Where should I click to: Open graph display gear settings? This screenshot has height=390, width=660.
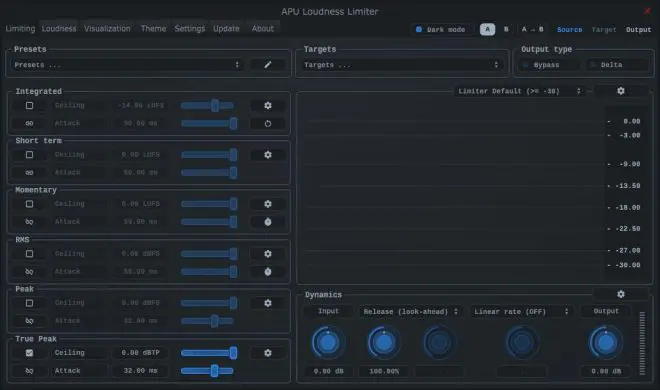coord(621,91)
